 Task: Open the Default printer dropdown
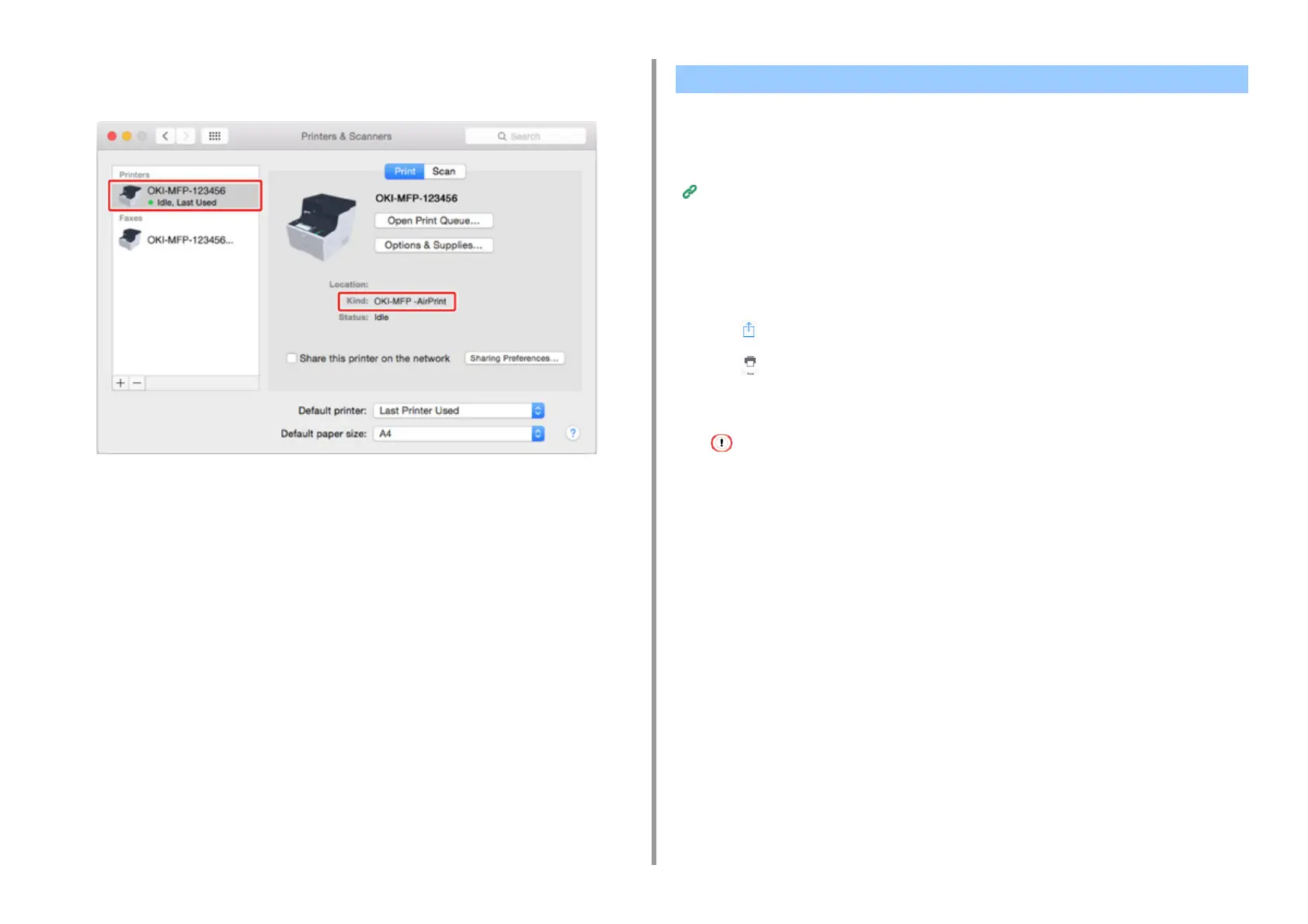(x=459, y=411)
